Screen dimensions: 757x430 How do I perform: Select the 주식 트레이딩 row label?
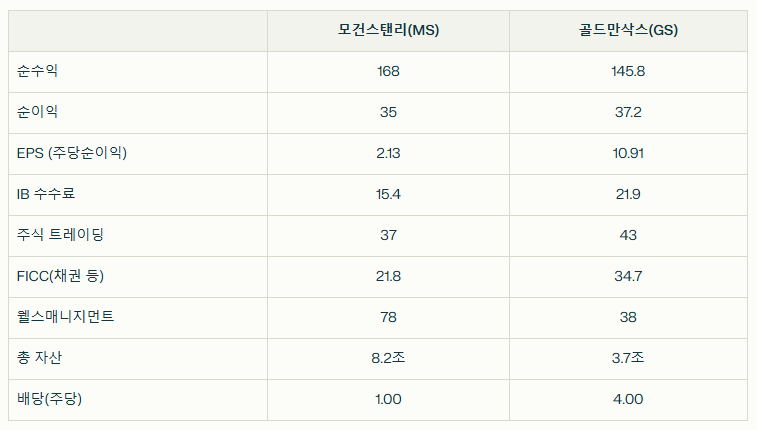60,235
